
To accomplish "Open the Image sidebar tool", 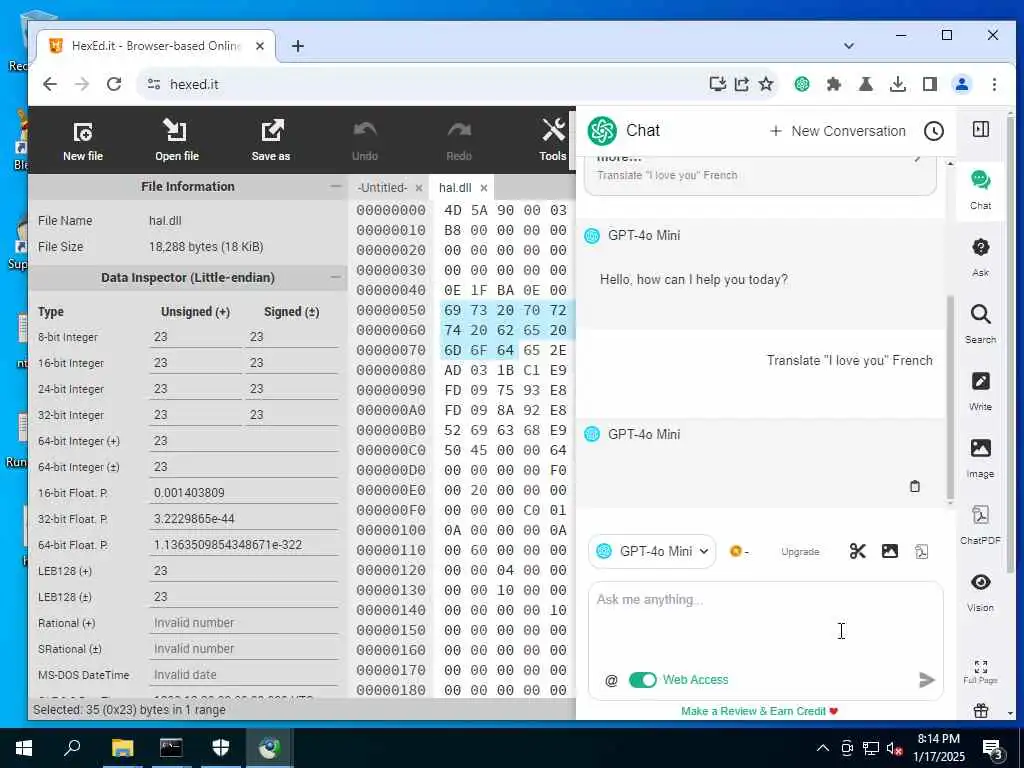I will click(980, 458).
